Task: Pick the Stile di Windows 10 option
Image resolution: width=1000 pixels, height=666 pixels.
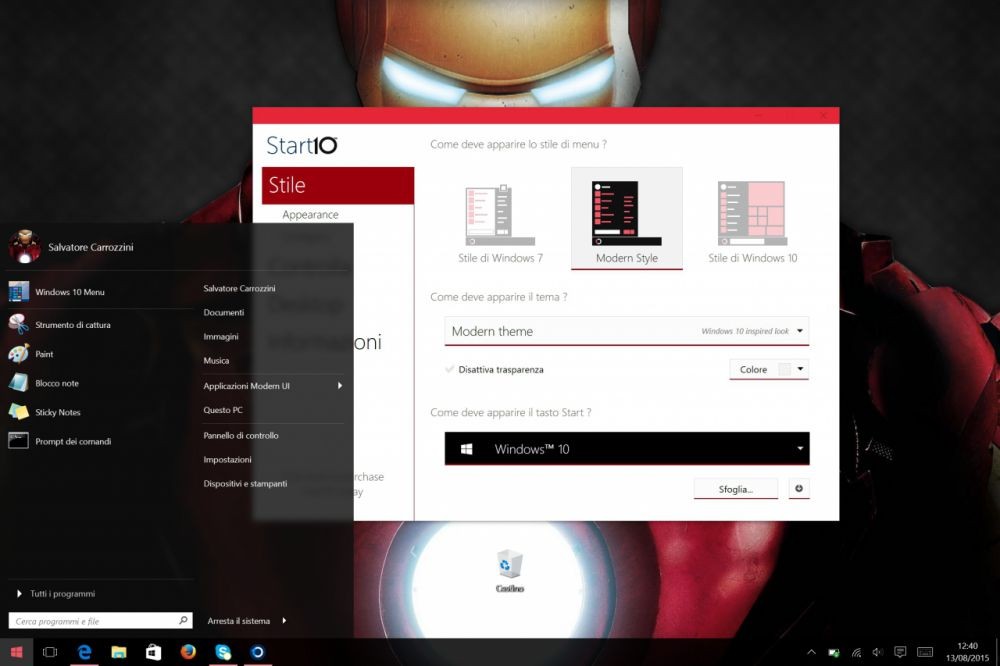Action: click(x=753, y=222)
